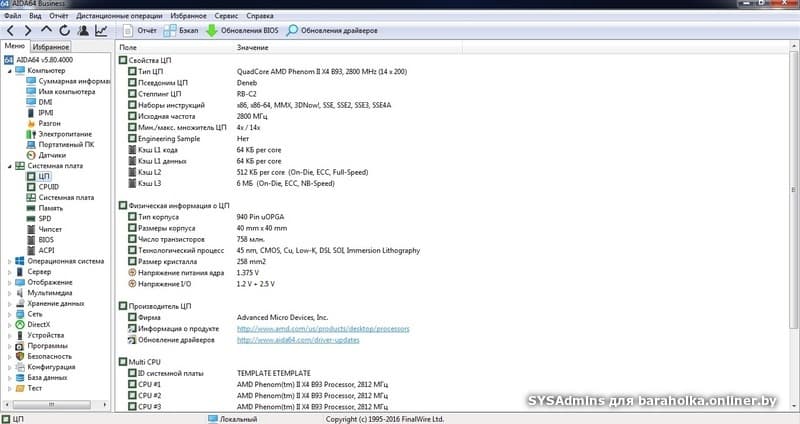Screen dimensions: 800x424
Task: Open Обновления драйверов in toolbar
Action: pyautogui.click(x=332, y=31)
